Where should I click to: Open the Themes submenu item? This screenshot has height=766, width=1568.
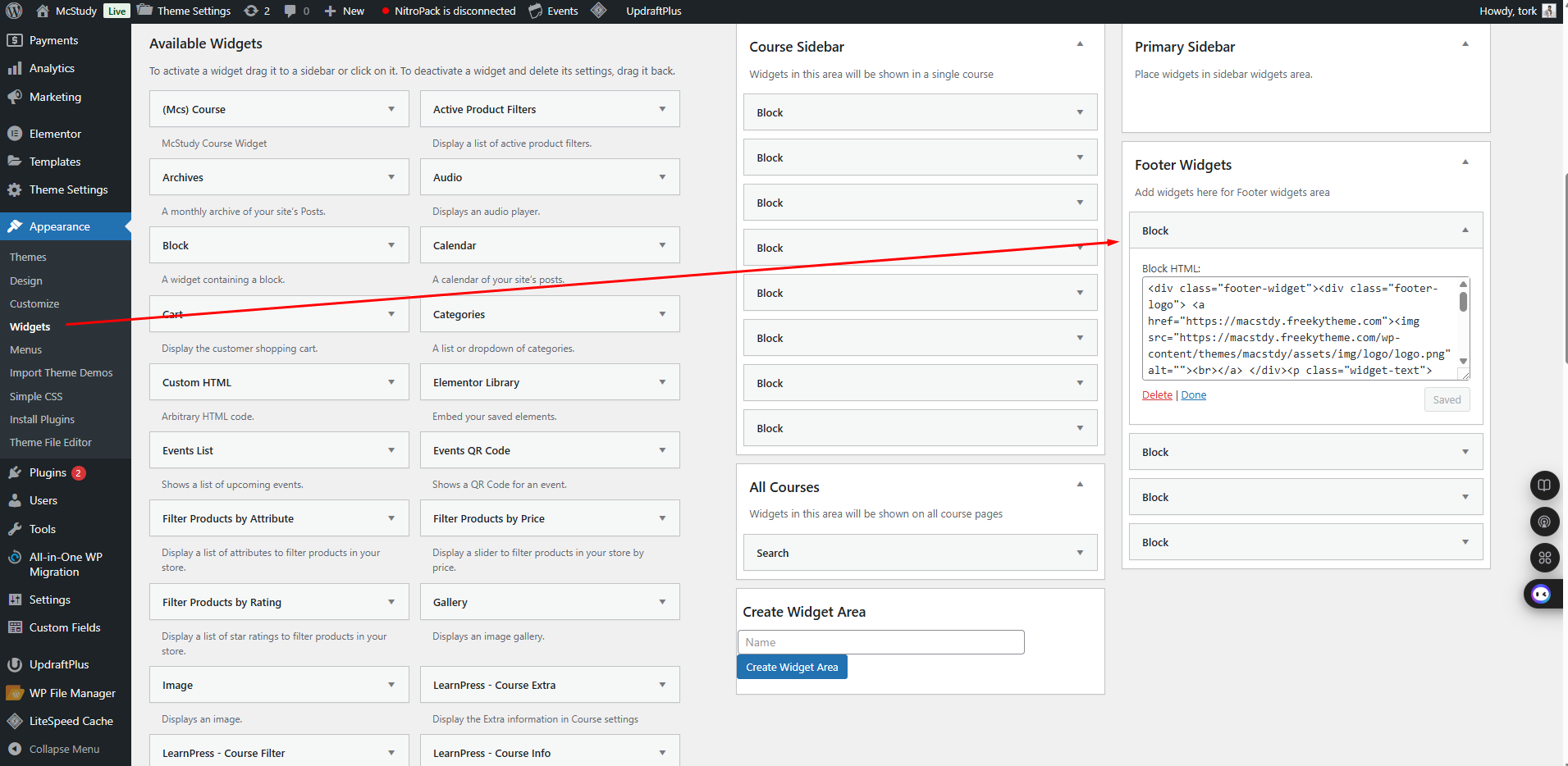(x=28, y=257)
